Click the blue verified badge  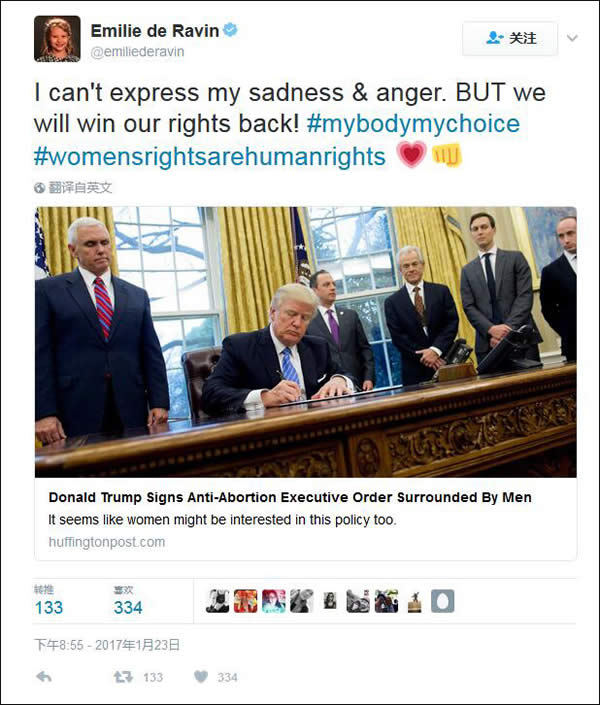click(x=230, y=30)
